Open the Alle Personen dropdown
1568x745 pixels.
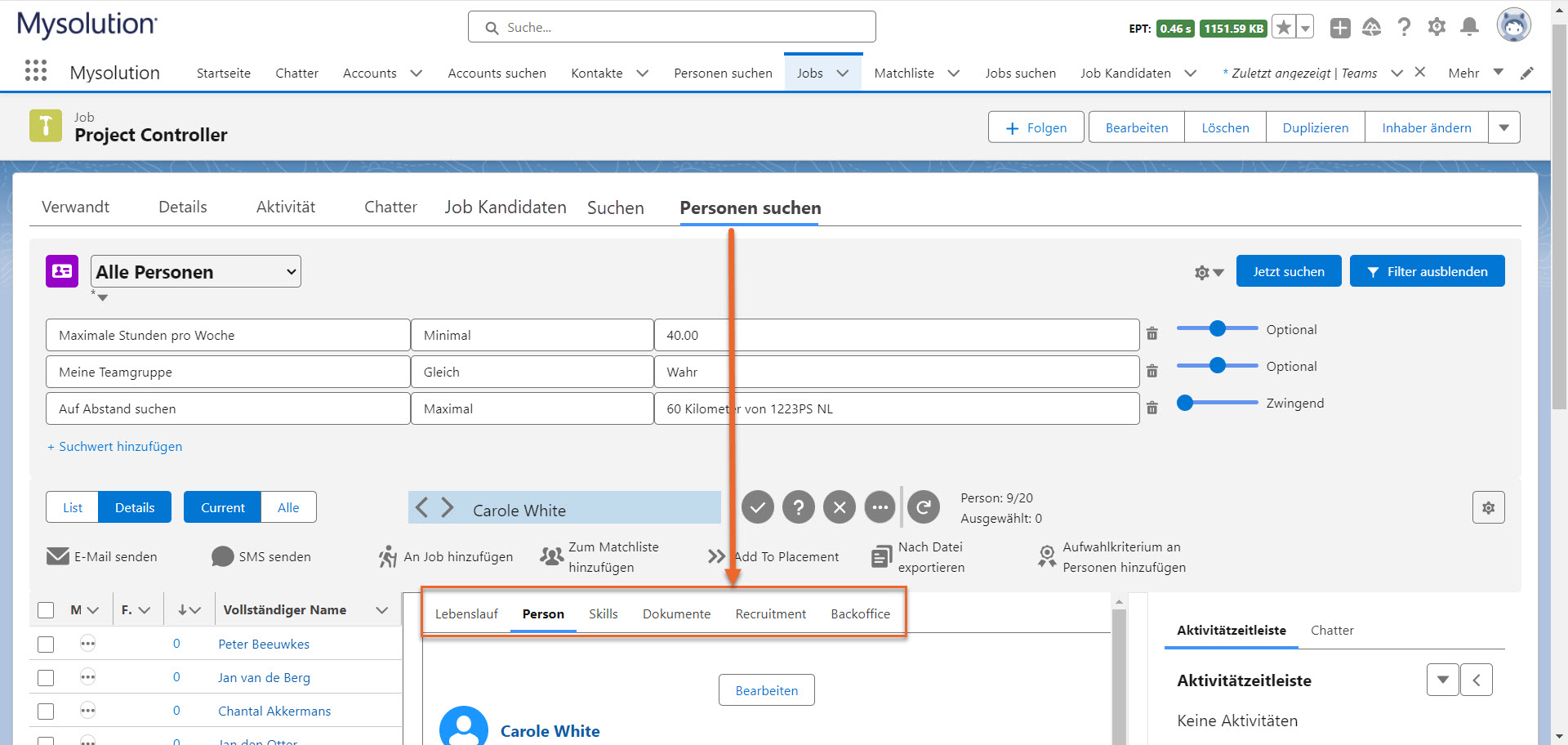195,272
